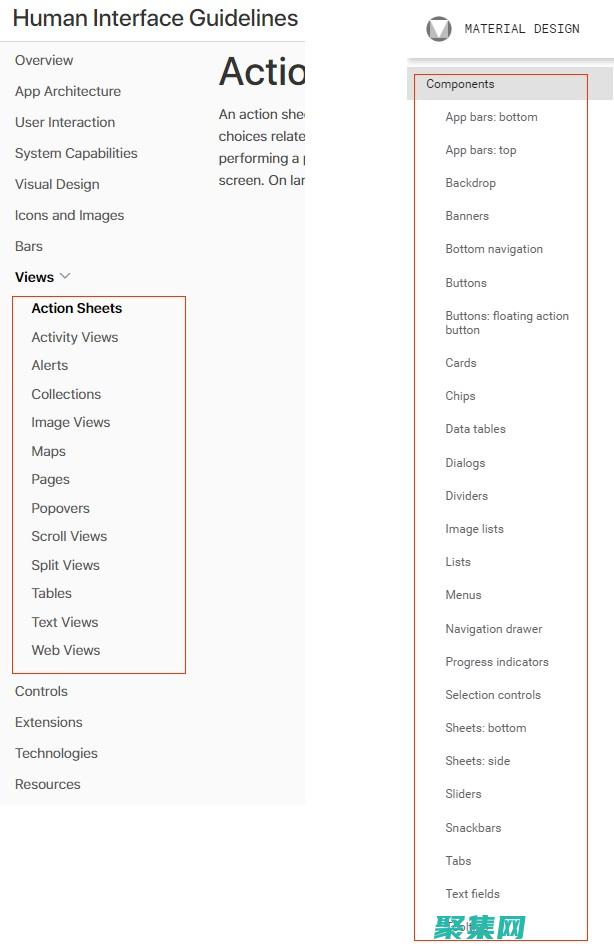This screenshot has width=614, height=949.
Task: Click the Human Interface Guidelines title
Action: coord(155,18)
